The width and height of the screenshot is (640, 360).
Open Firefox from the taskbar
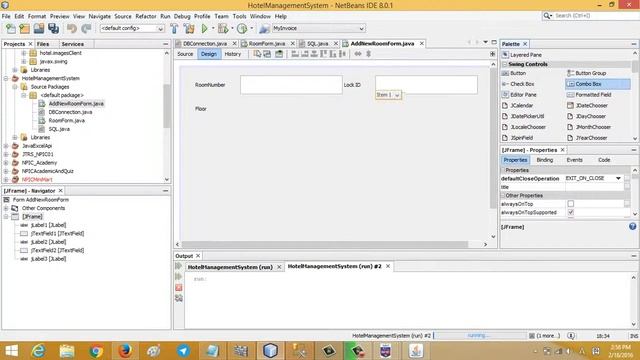pyautogui.click(x=125, y=351)
